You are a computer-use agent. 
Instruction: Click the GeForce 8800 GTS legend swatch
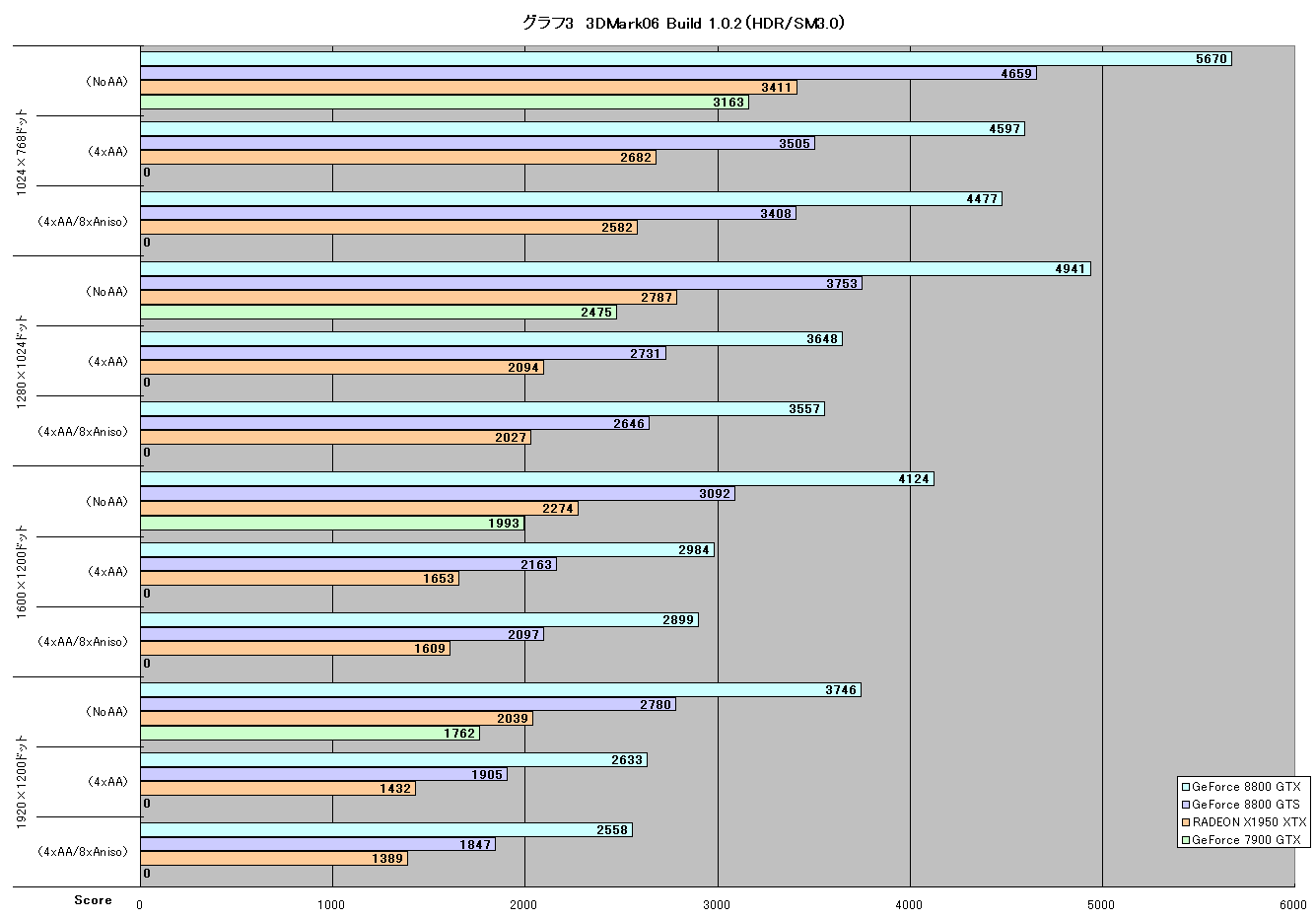(x=1186, y=805)
